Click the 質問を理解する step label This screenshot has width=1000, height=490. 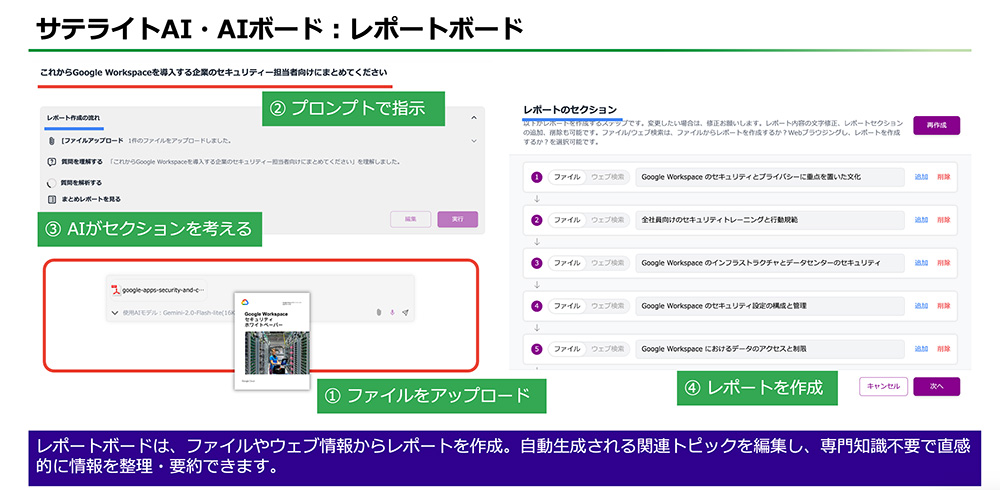coord(82,162)
